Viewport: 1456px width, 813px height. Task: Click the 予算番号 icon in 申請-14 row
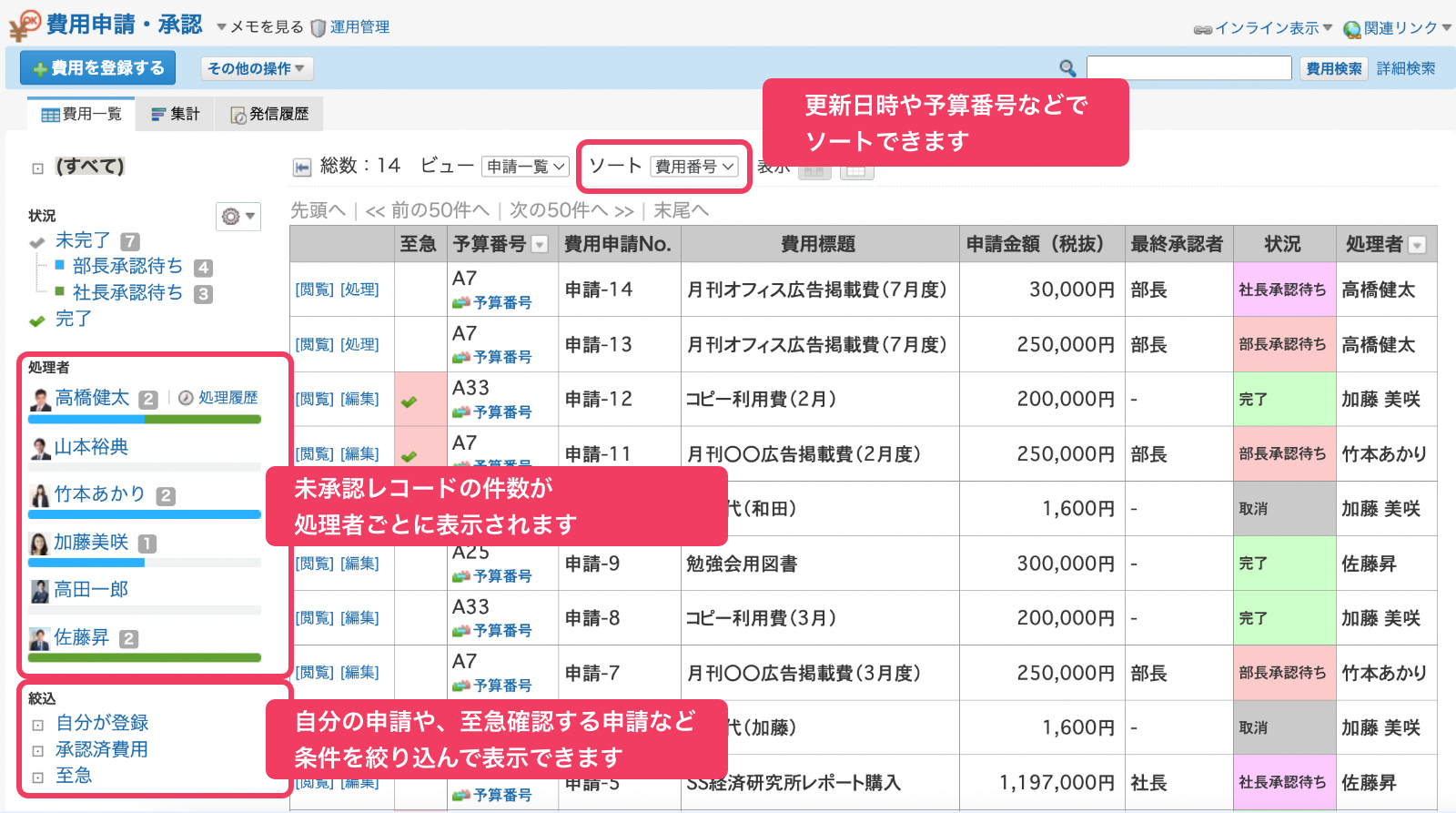point(461,302)
